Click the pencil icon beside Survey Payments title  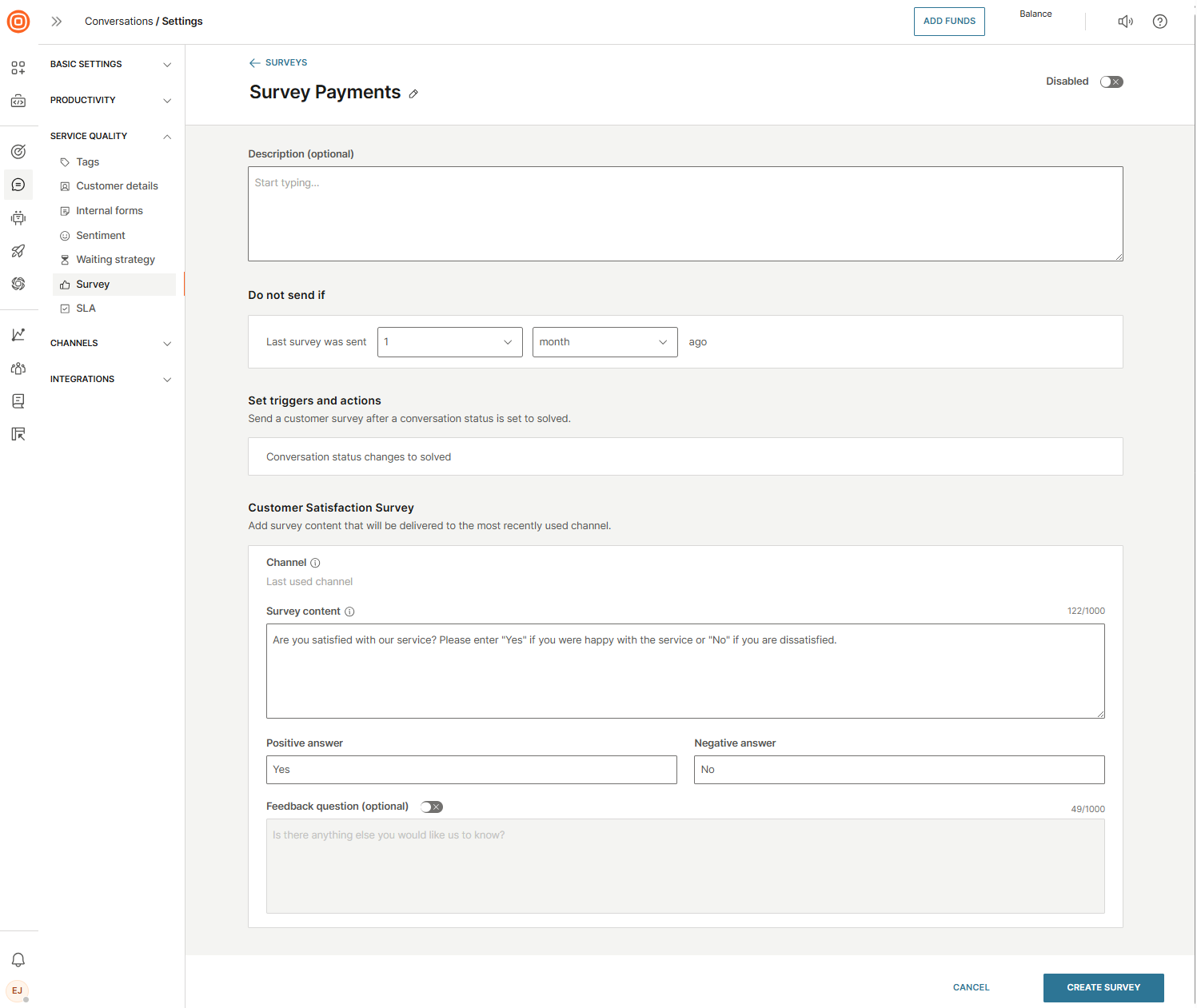tap(413, 94)
